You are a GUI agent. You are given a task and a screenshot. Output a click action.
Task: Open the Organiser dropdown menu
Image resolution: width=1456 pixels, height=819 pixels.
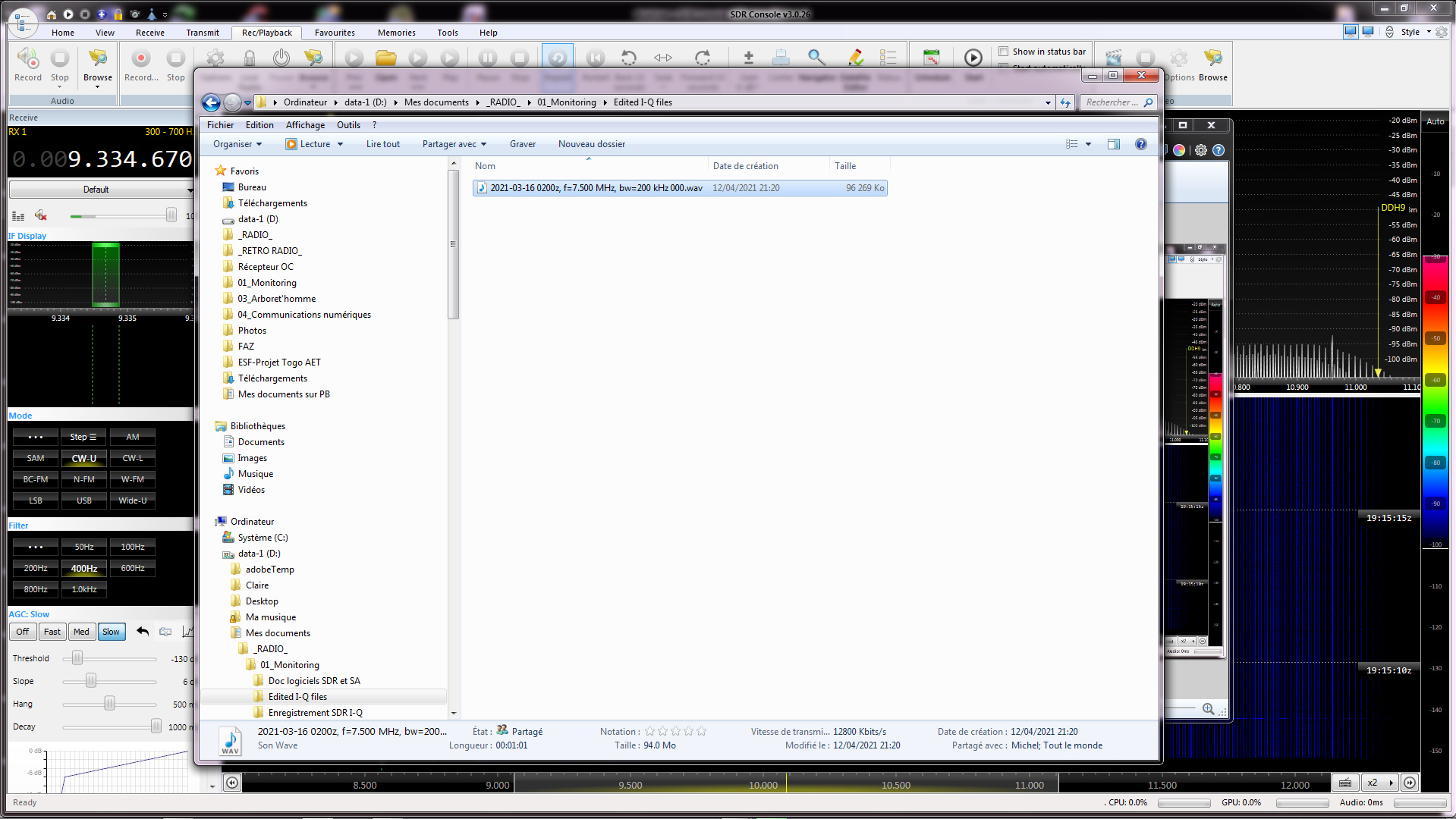click(237, 144)
